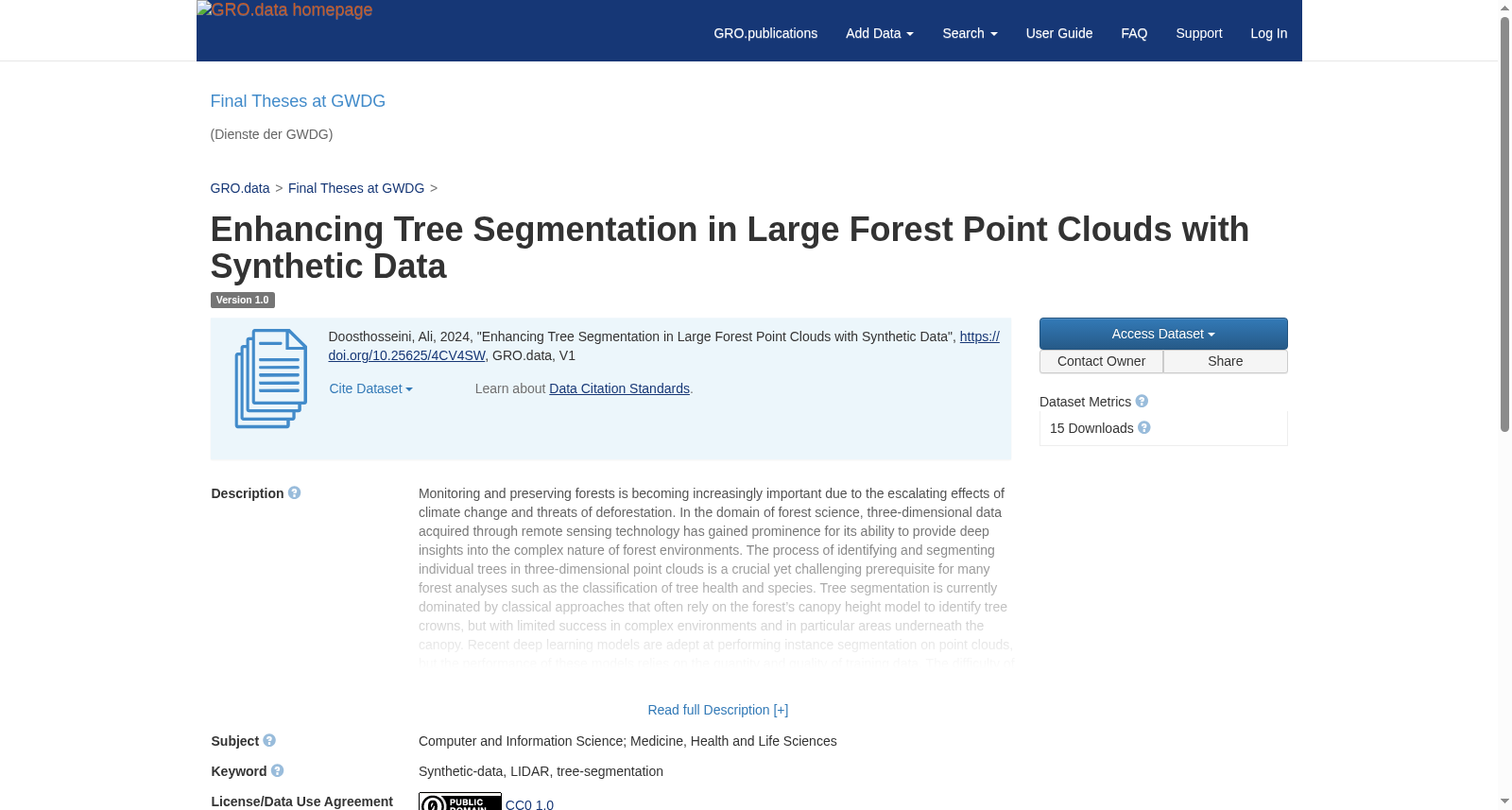Expand the Add Data menu
This screenshot has height=810, width=1512.
tap(880, 33)
